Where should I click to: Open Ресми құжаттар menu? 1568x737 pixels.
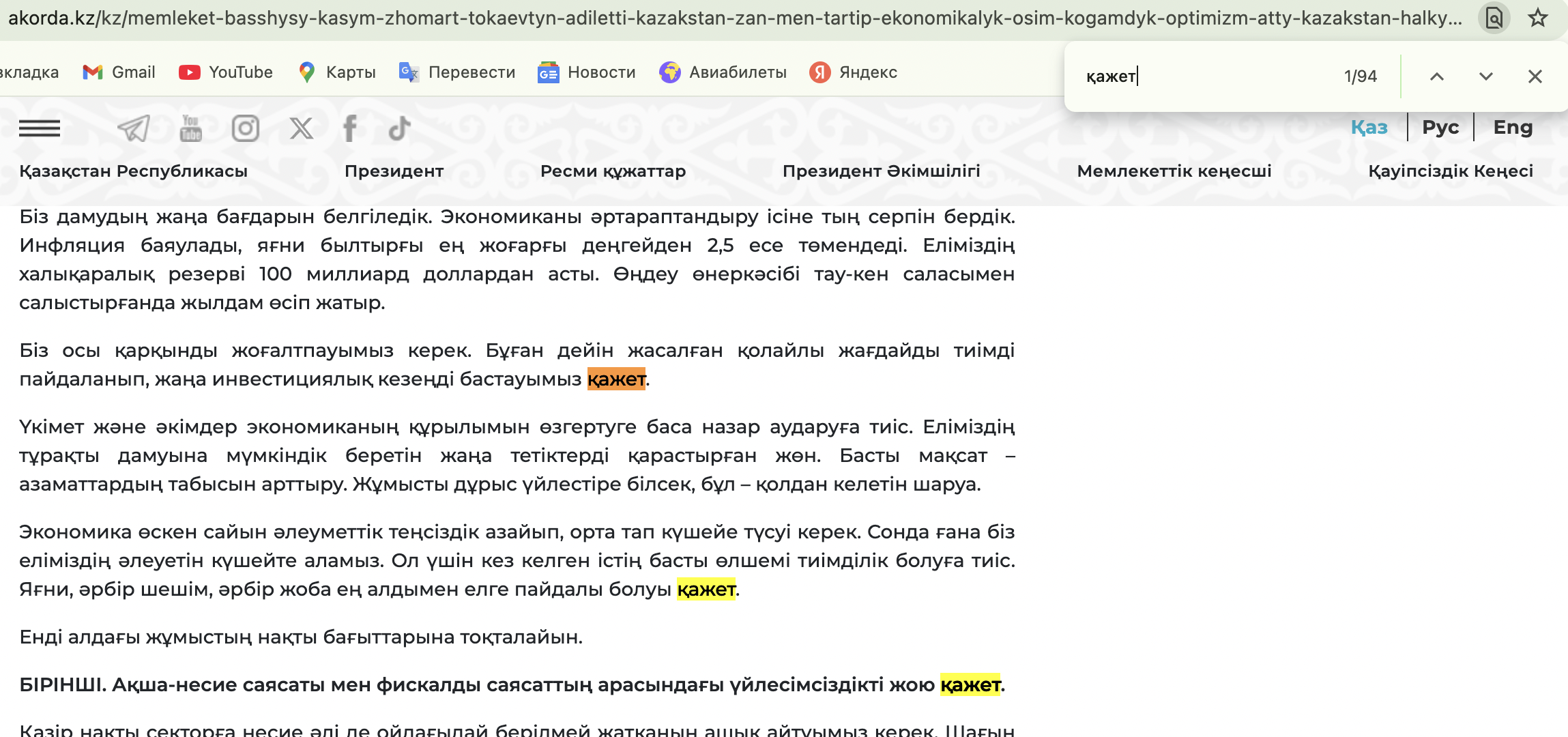613,171
